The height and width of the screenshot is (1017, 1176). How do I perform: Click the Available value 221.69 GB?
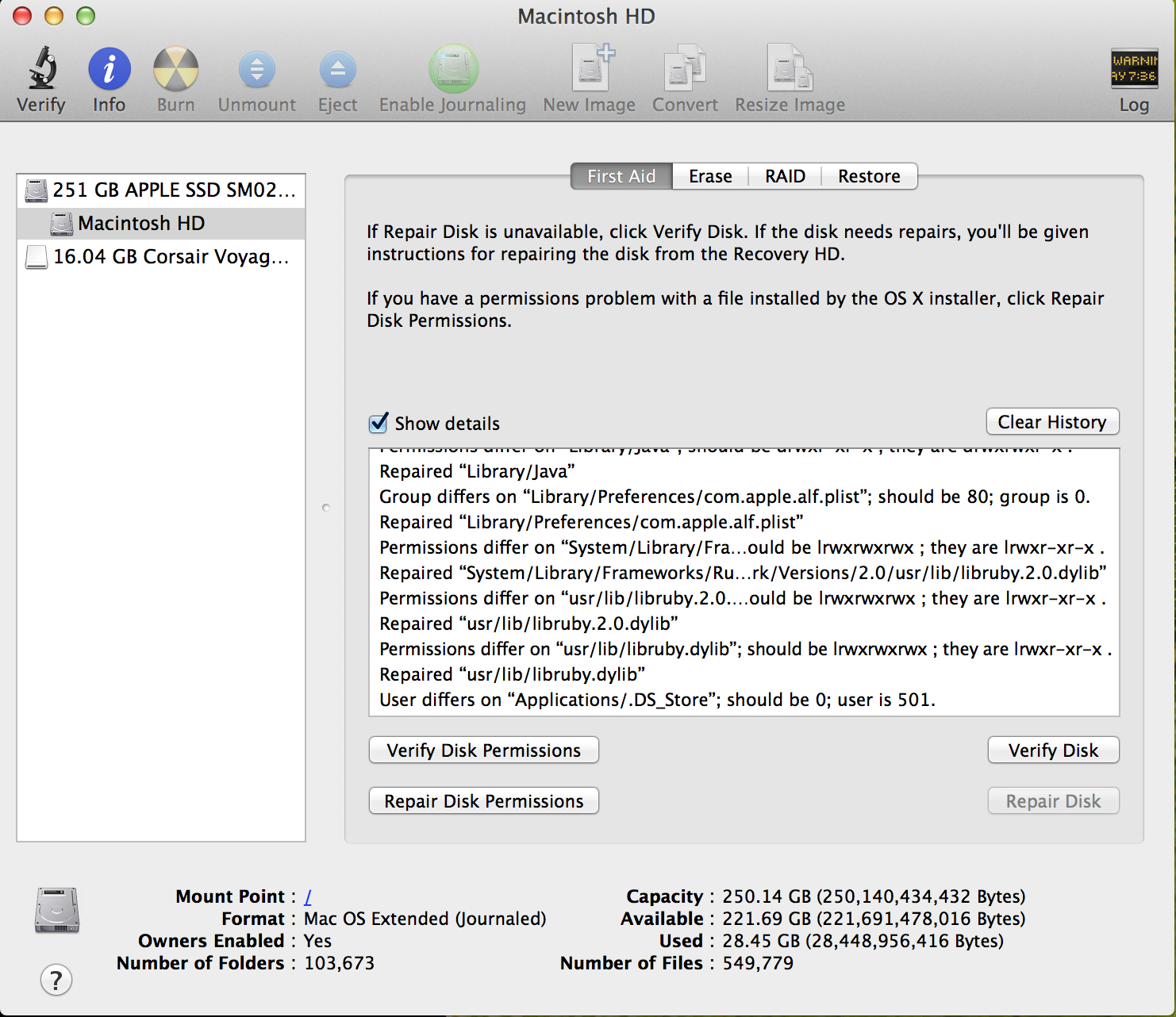click(x=874, y=919)
